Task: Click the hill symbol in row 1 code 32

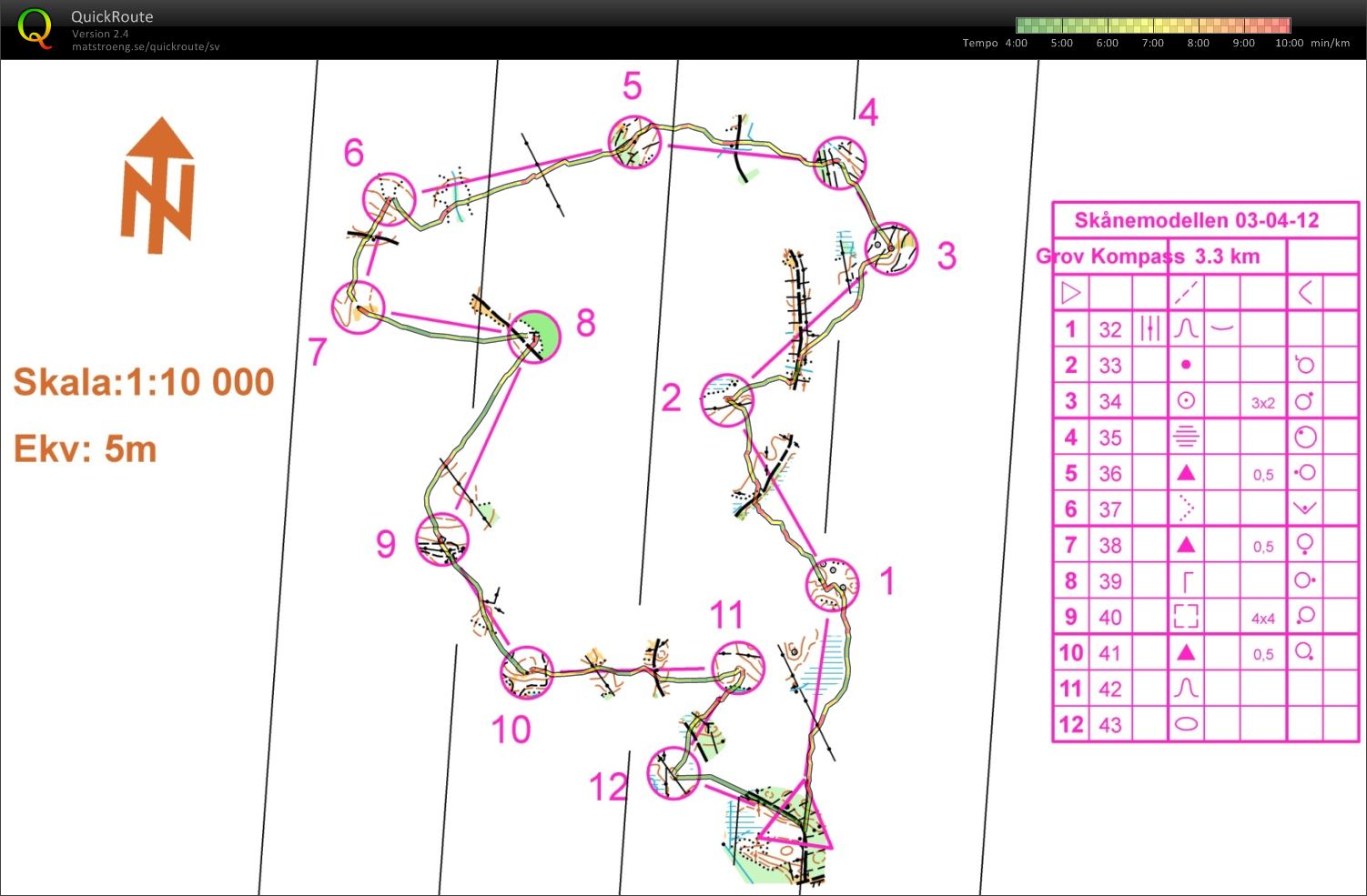Action: pos(1185,327)
